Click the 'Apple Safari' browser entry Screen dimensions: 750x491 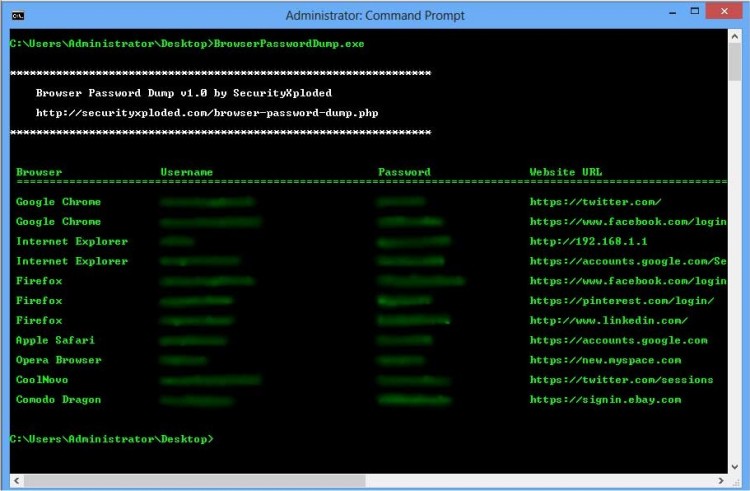[x=55, y=340]
